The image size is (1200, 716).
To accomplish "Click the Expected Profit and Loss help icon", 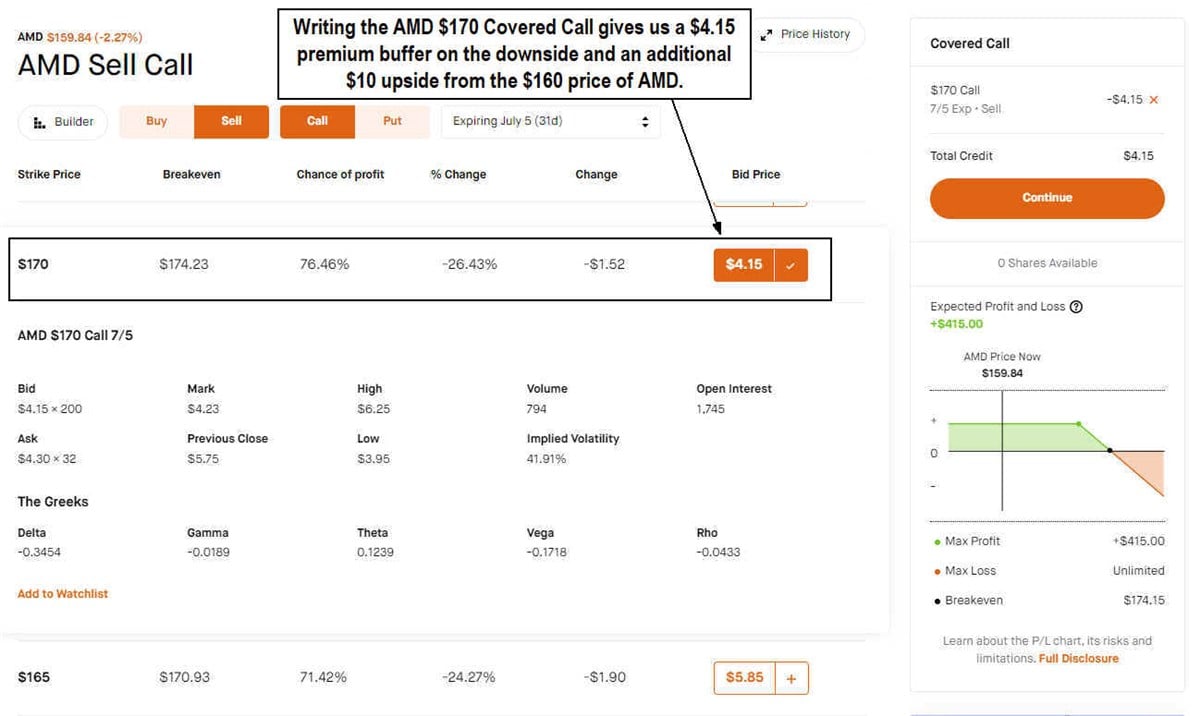I will click(x=1076, y=307).
